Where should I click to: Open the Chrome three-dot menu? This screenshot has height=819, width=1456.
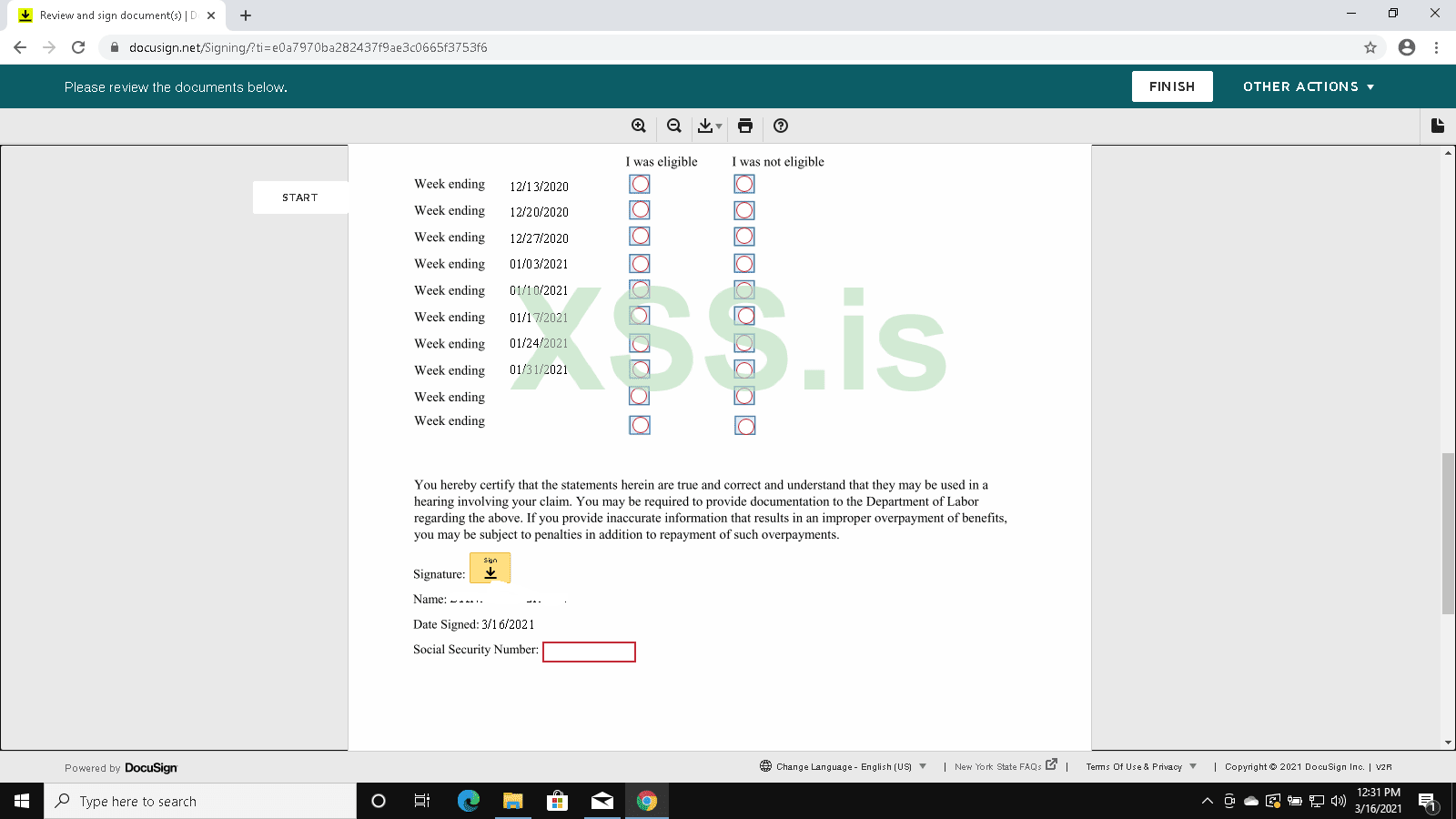[x=1436, y=47]
